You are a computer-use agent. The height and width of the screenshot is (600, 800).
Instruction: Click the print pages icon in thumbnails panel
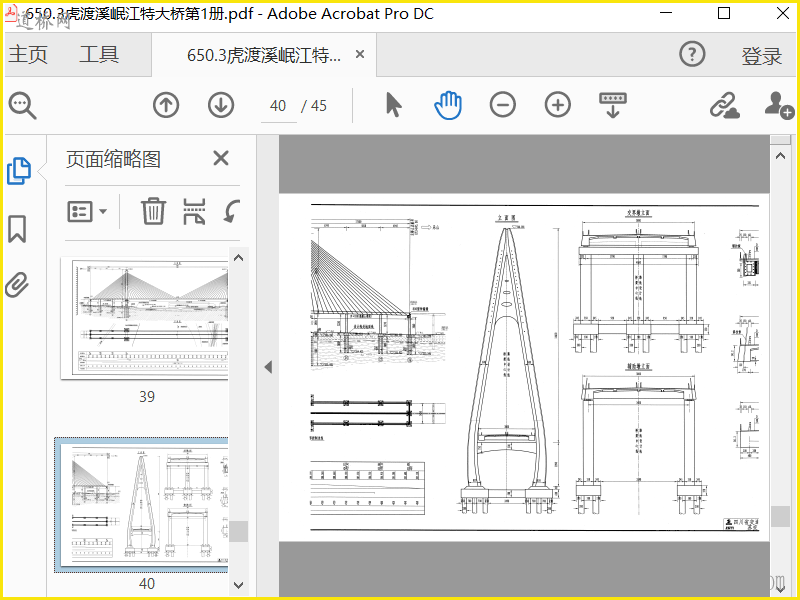coord(194,211)
